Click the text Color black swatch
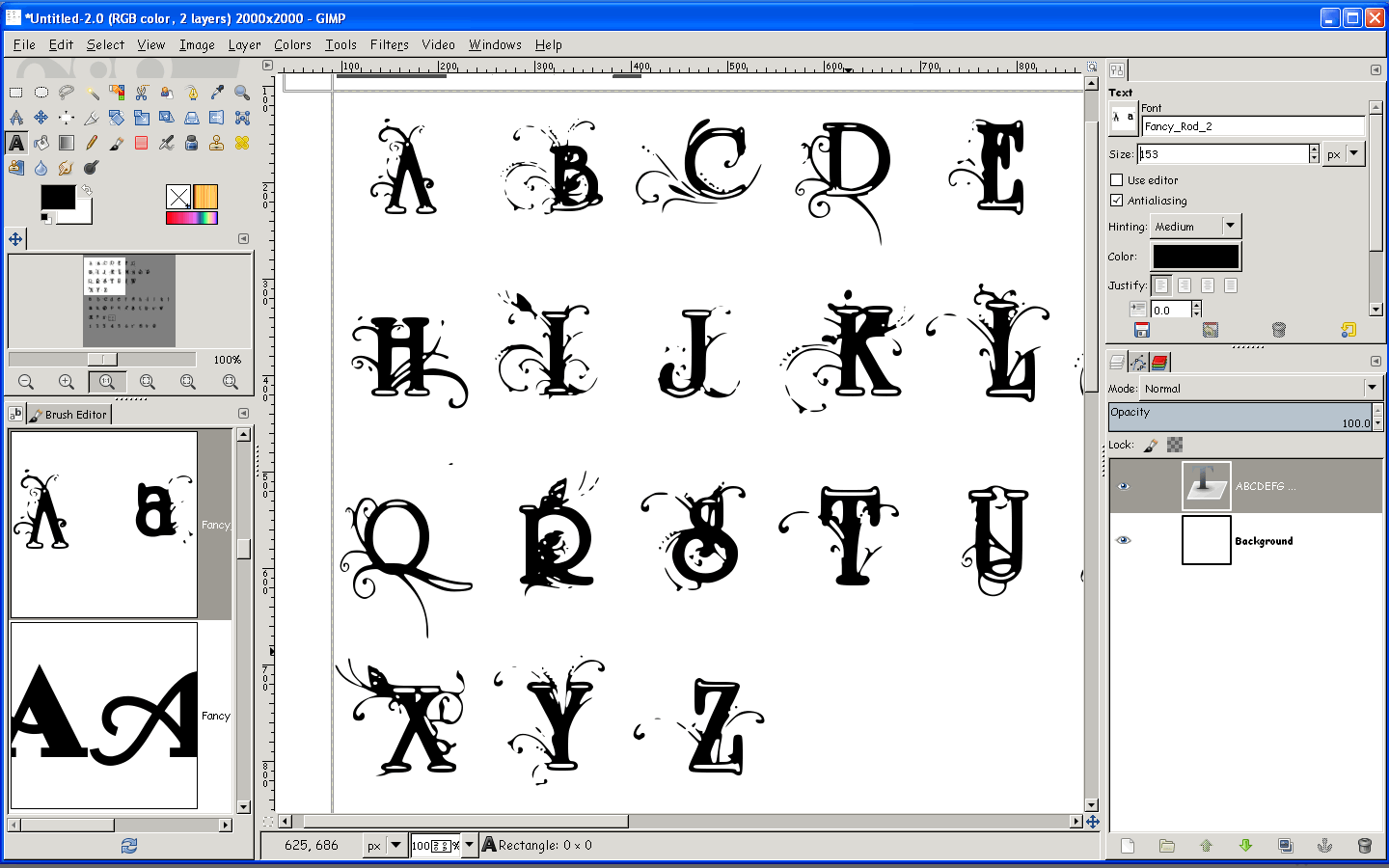1389x868 pixels. tap(1196, 256)
